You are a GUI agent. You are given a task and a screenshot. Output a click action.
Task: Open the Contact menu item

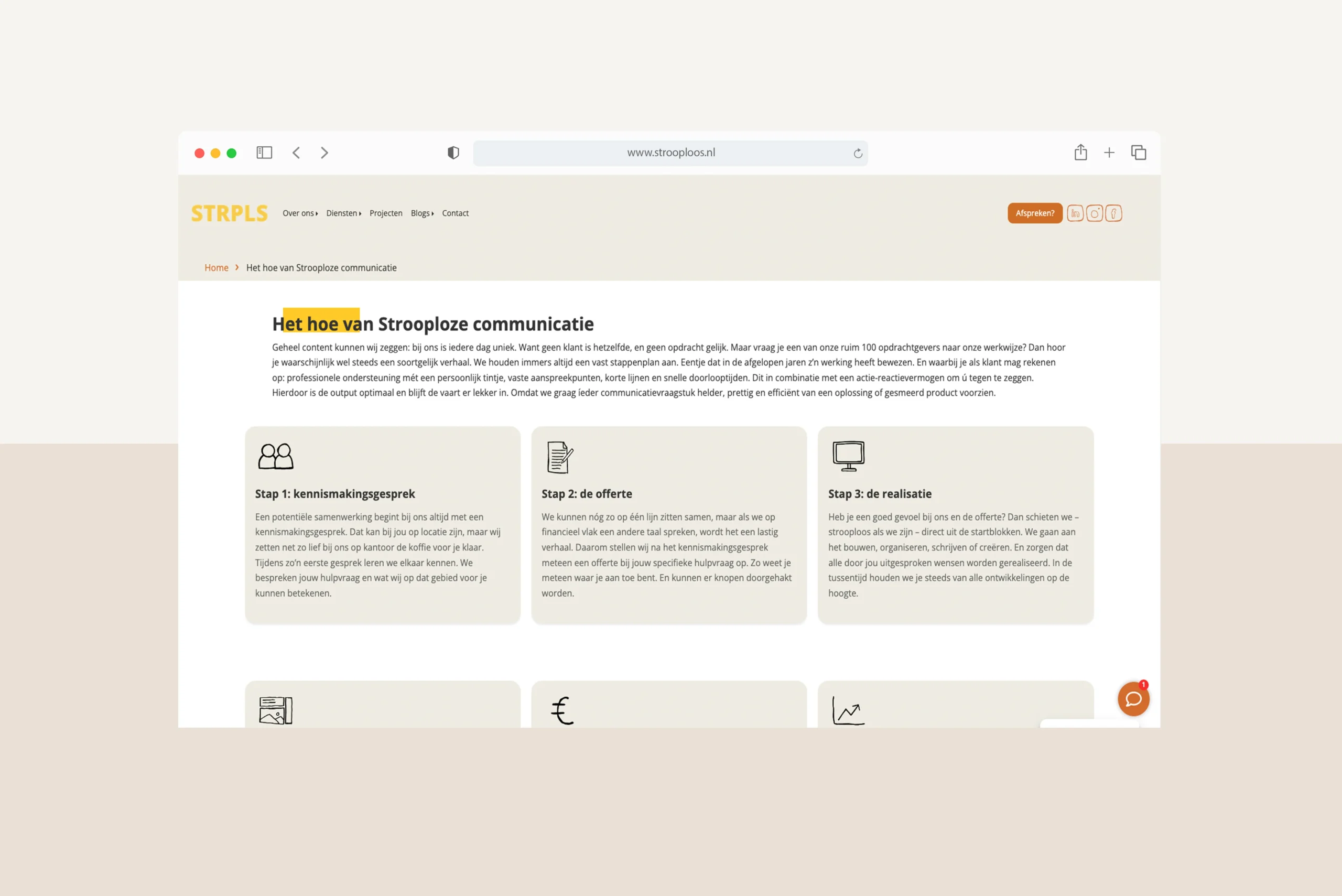click(455, 213)
